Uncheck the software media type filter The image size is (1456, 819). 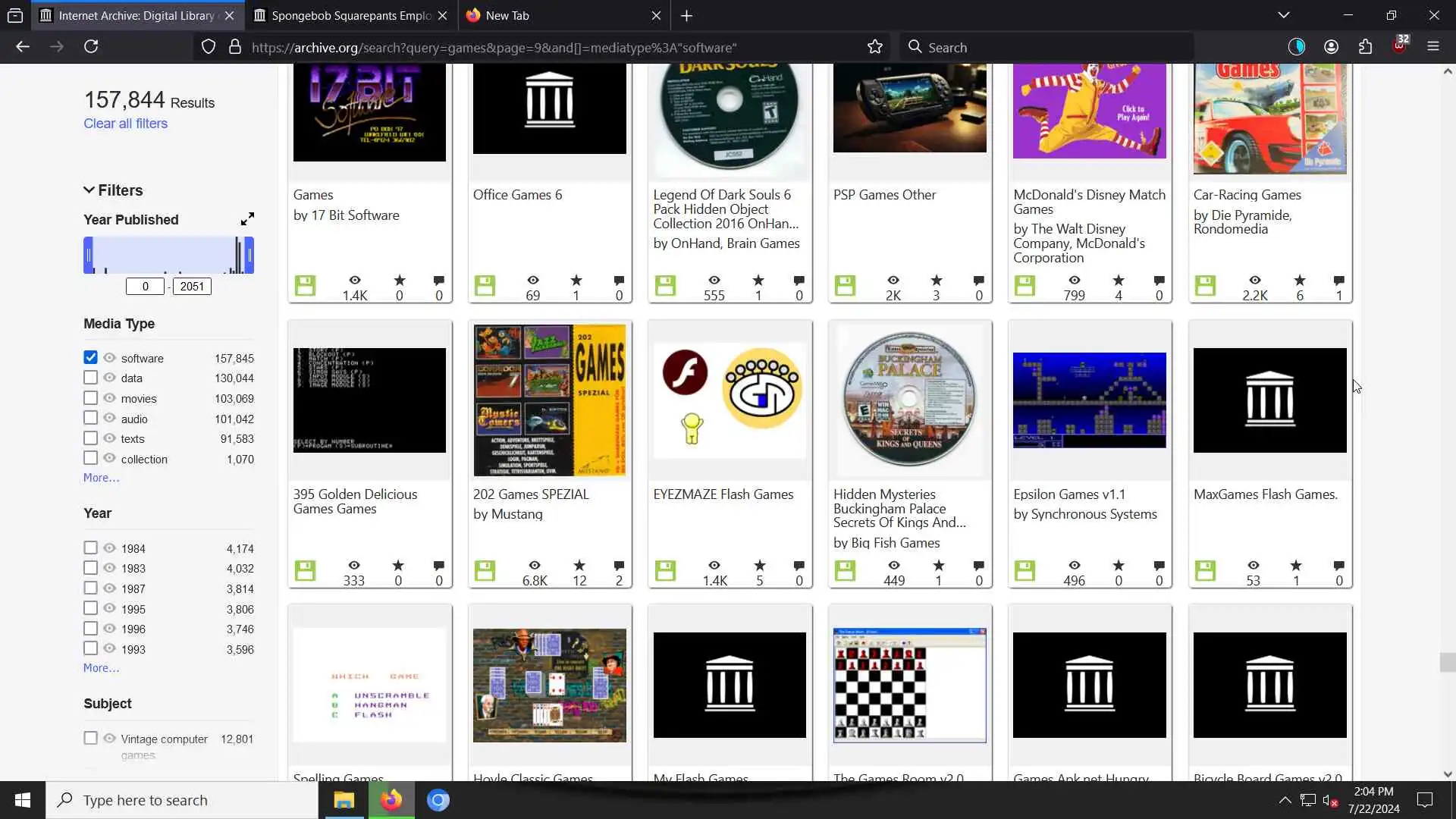90,357
